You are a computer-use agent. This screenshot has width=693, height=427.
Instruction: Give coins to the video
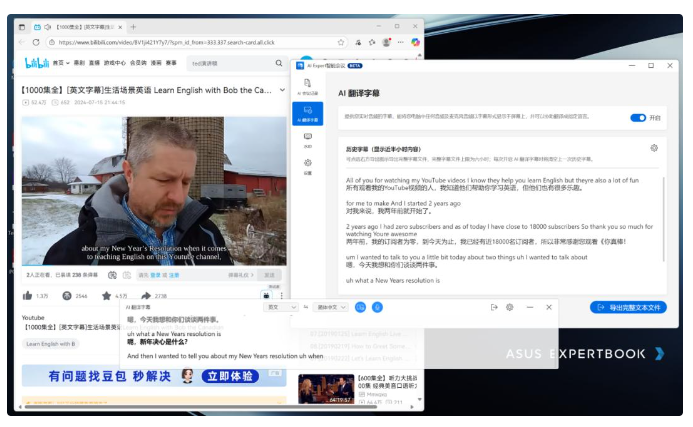click(x=67, y=295)
